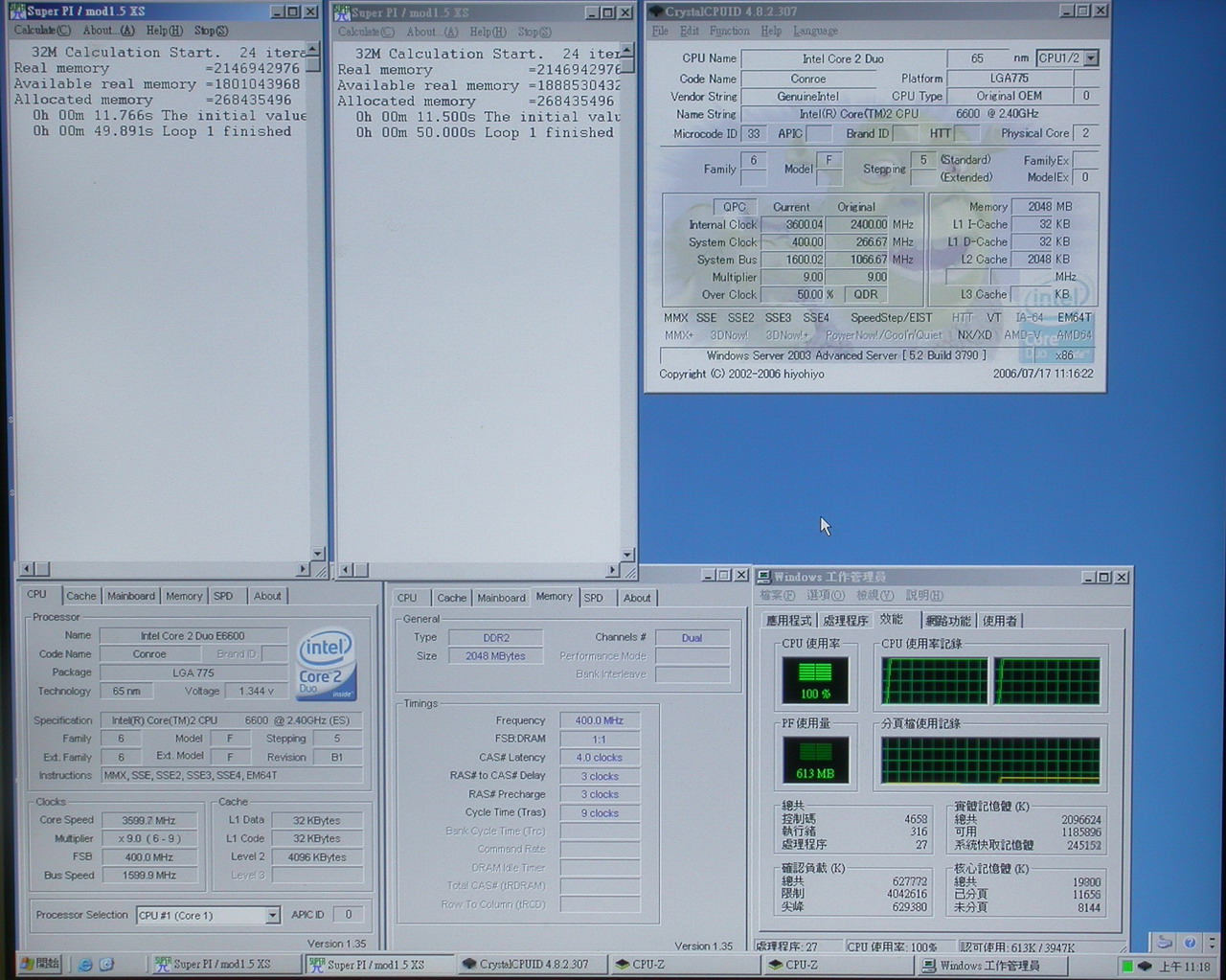Click the Name field Intel Core 2 Duo E6600

click(x=193, y=635)
